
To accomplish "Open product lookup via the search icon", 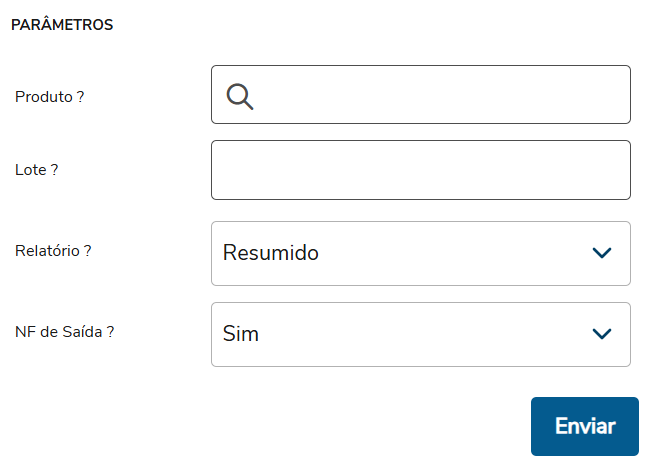I will 240,96.
